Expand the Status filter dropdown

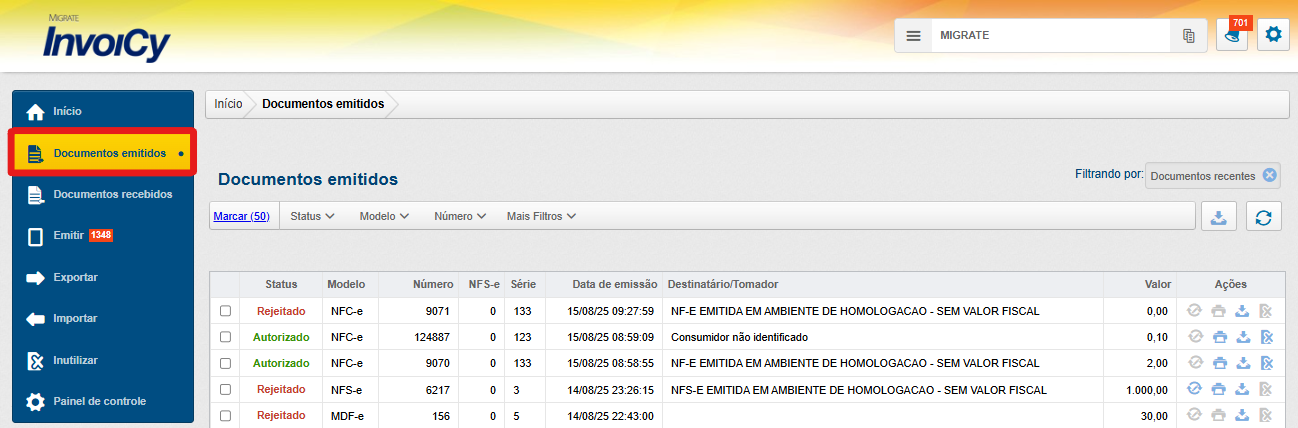(x=312, y=216)
